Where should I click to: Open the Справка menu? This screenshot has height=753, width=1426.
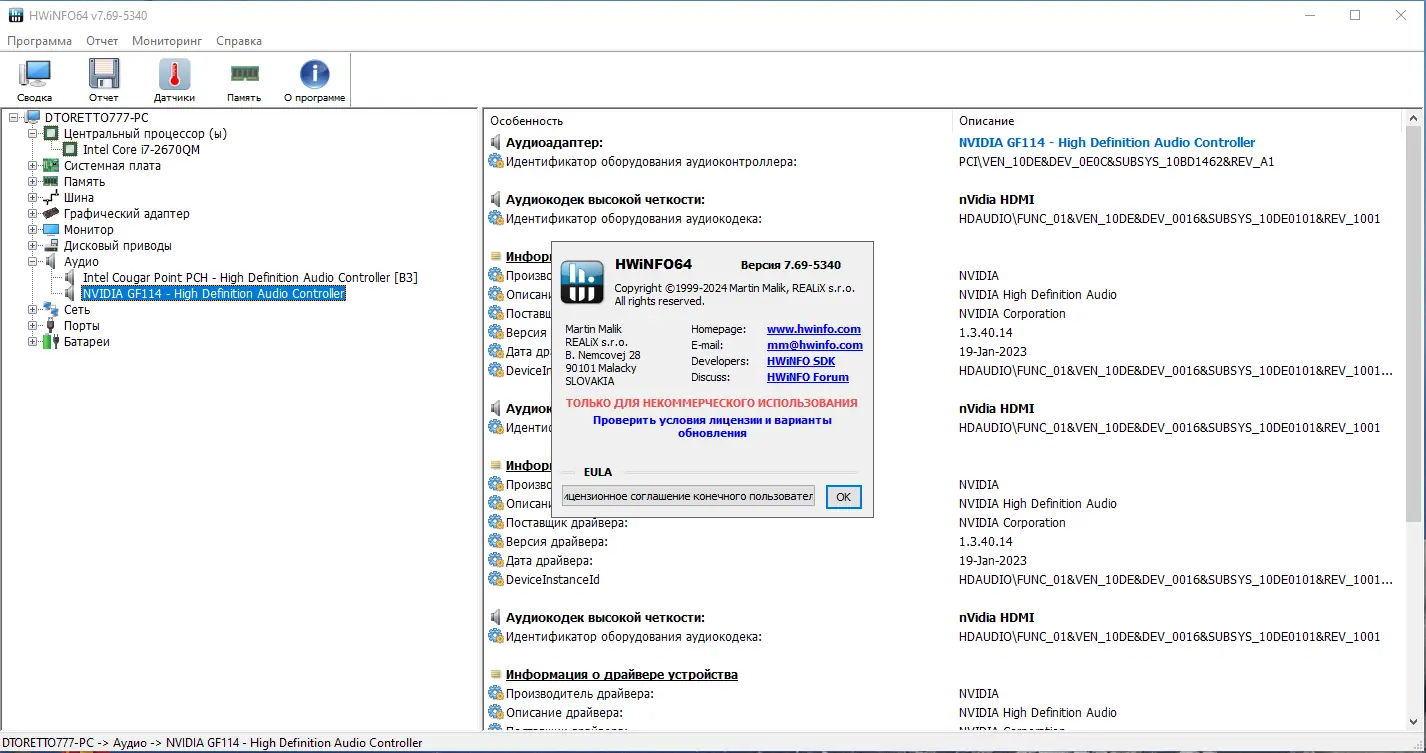click(239, 41)
